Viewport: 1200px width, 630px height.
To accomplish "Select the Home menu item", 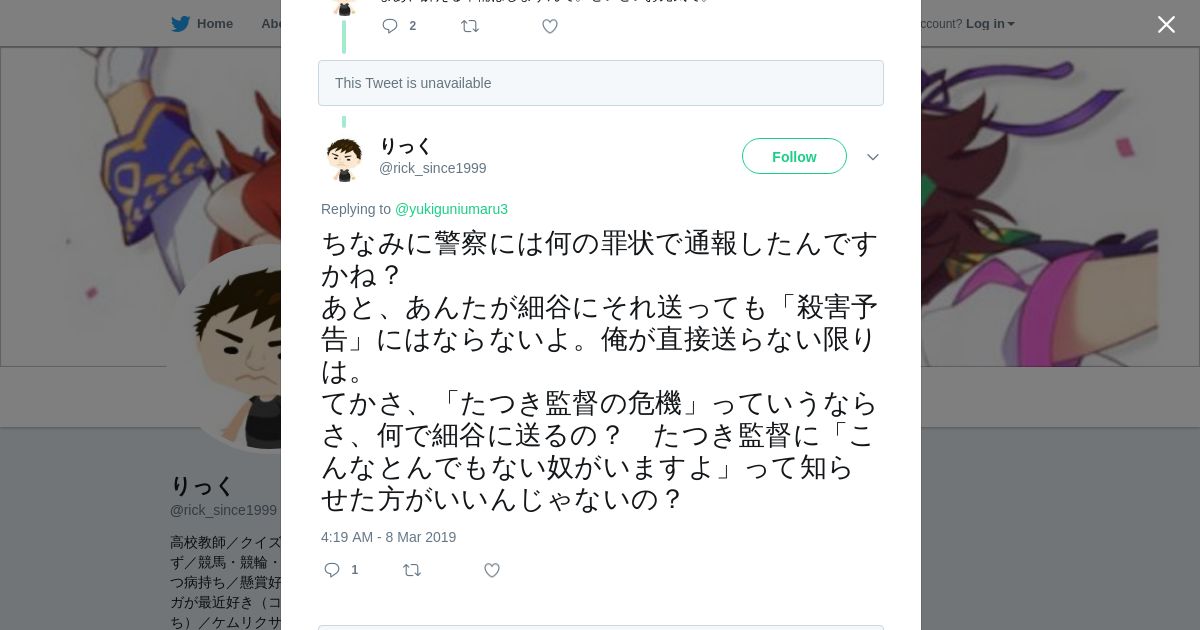I will (x=214, y=23).
